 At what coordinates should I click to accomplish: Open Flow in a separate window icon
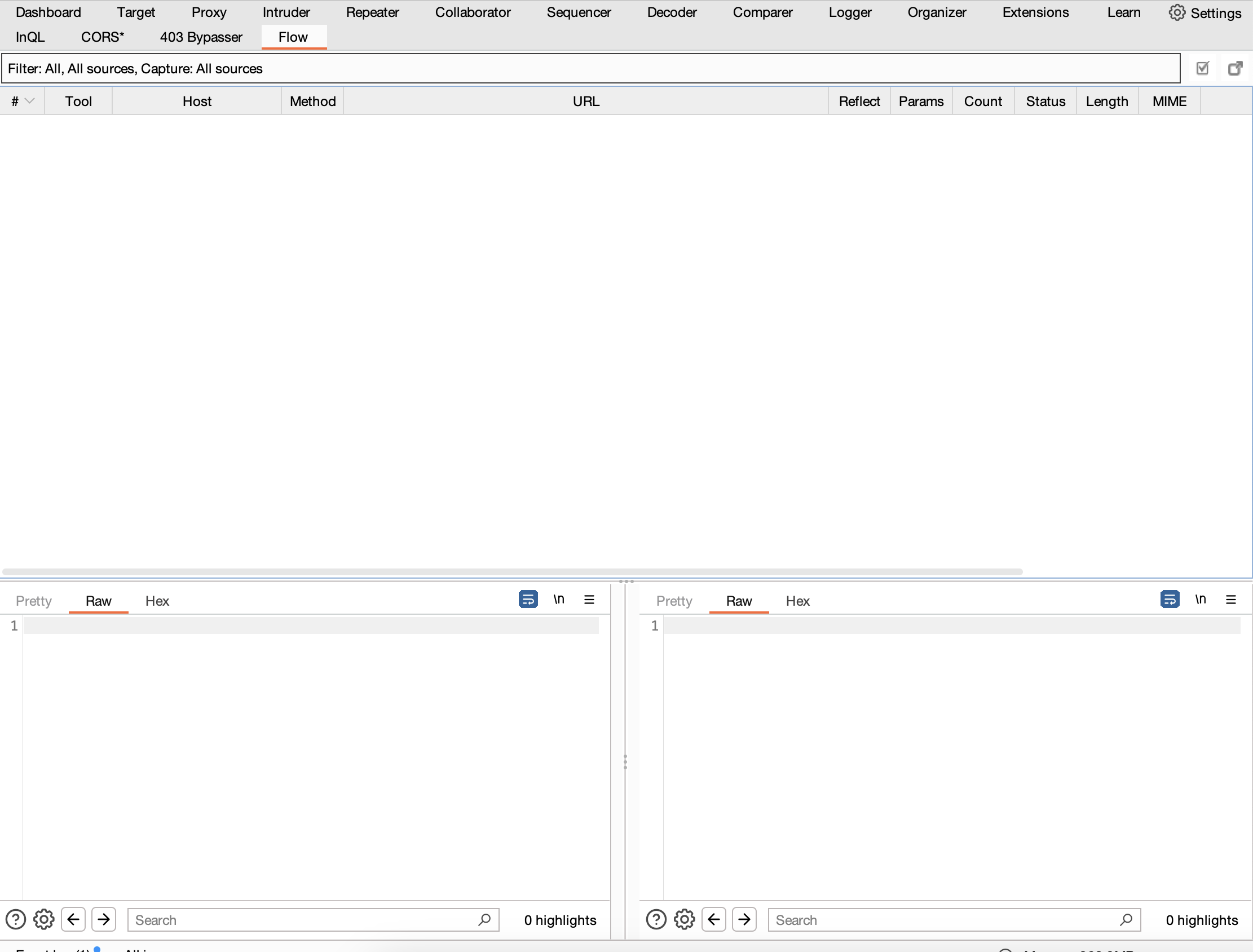(1235, 69)
